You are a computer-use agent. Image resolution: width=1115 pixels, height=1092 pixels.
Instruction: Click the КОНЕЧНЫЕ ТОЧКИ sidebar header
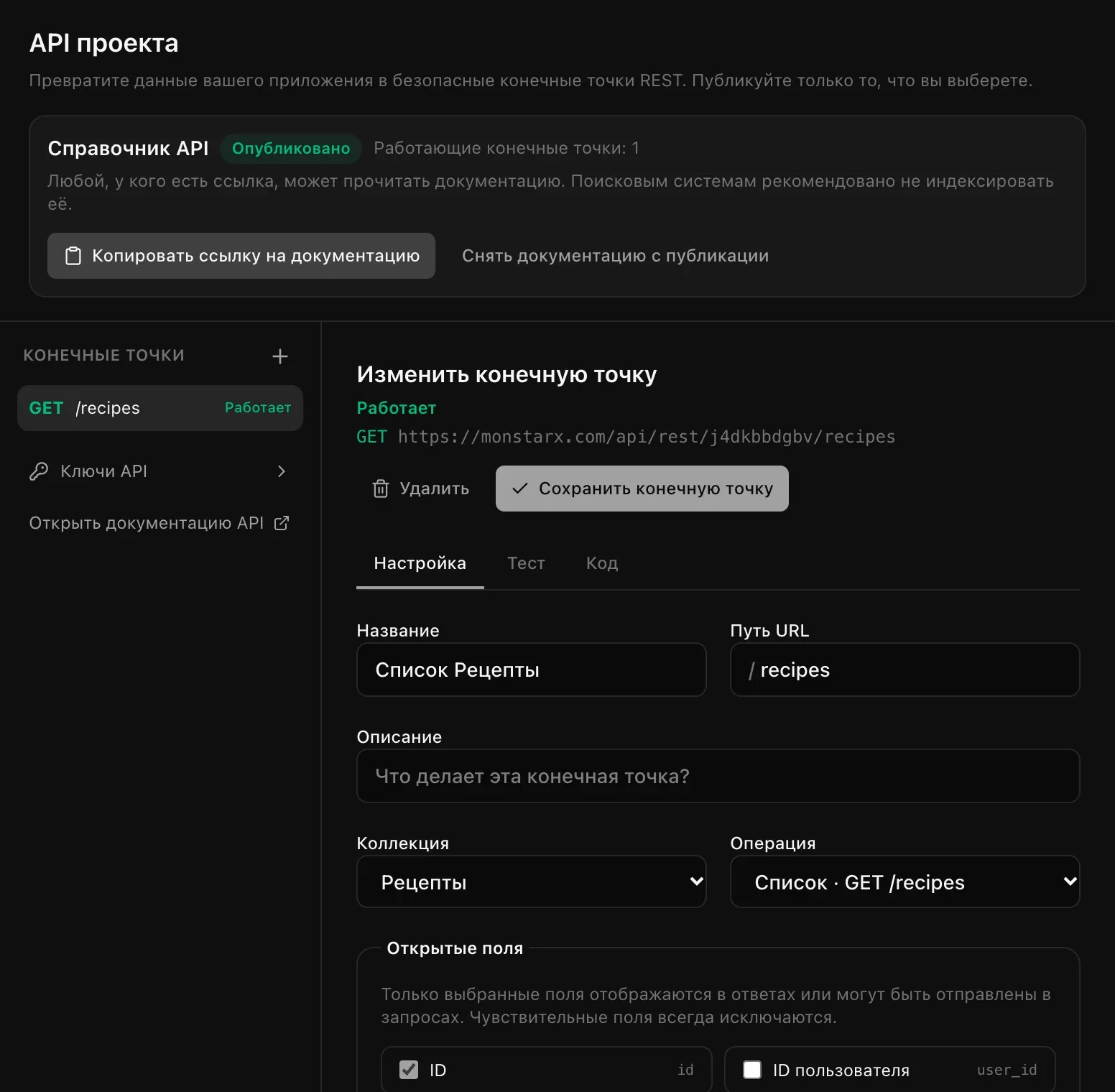[104, 356]
